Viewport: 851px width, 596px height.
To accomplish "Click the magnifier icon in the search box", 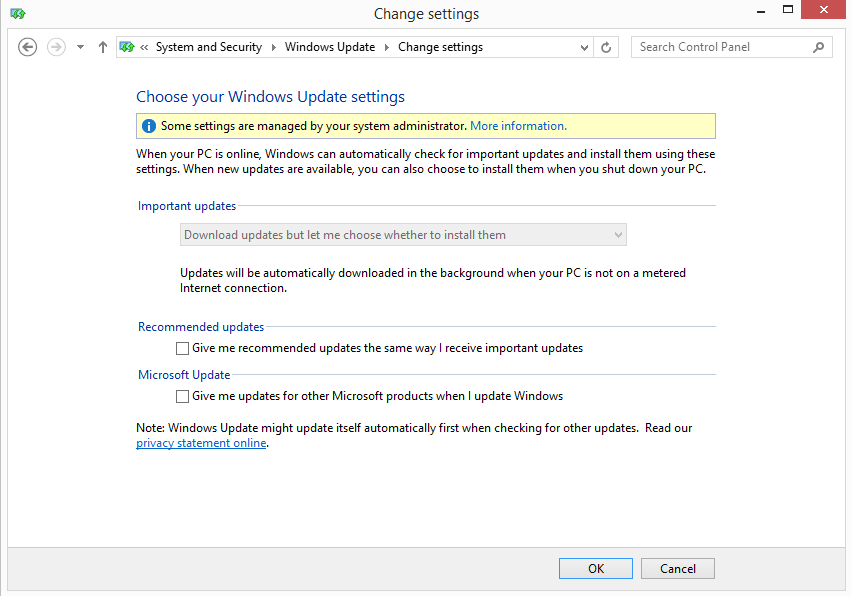I will point(819,47).
